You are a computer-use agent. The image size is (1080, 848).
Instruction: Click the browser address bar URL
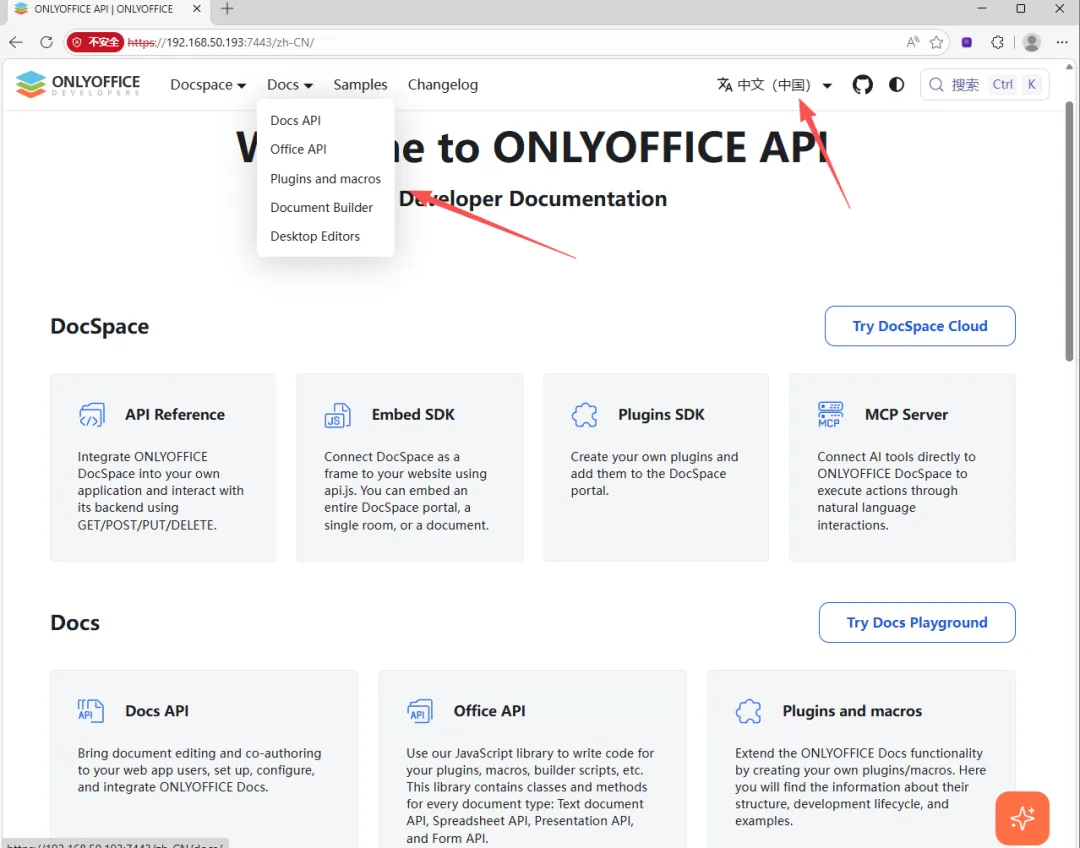coord(221,42)
